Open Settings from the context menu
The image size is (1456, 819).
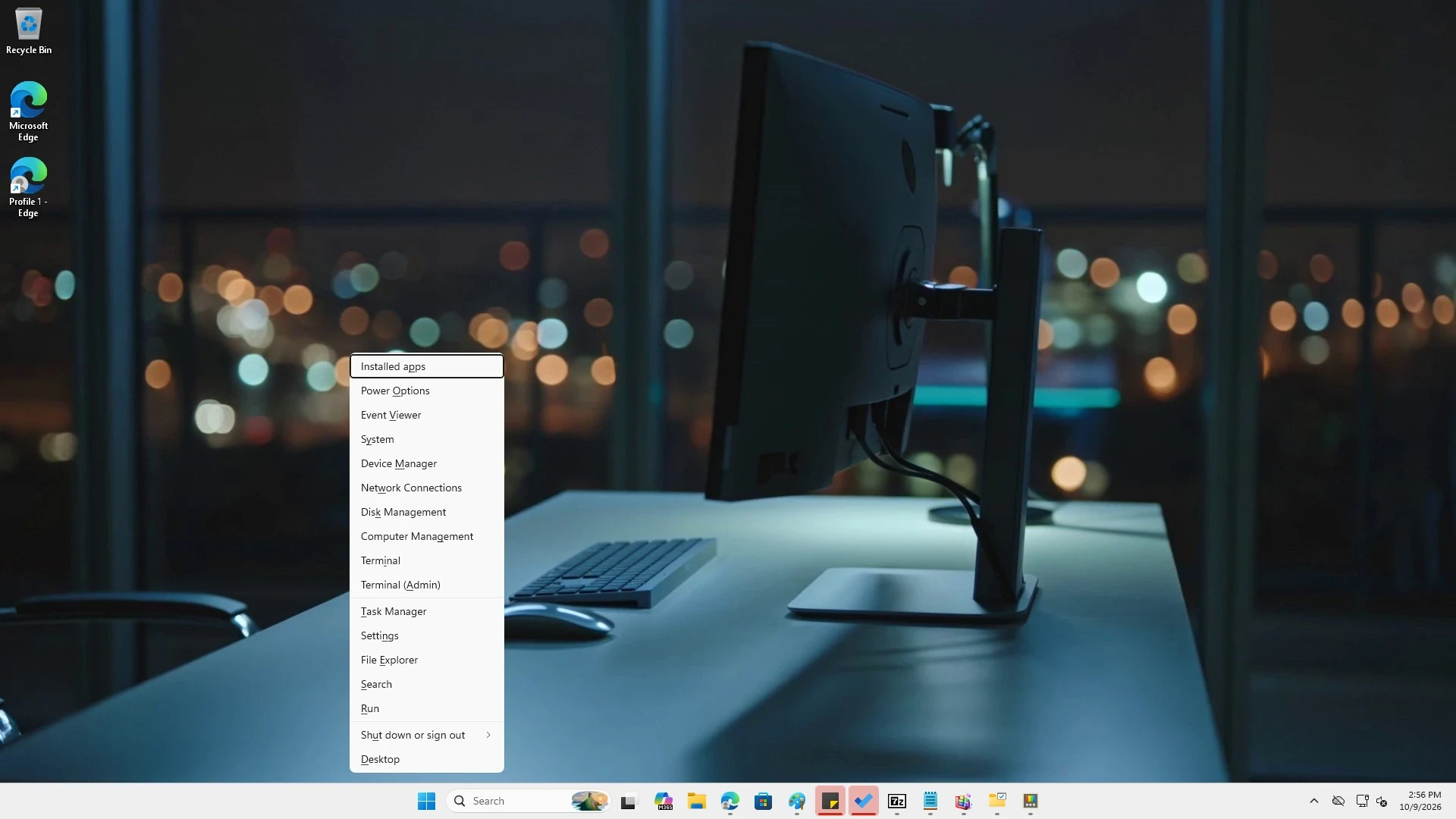click(427, 635)
